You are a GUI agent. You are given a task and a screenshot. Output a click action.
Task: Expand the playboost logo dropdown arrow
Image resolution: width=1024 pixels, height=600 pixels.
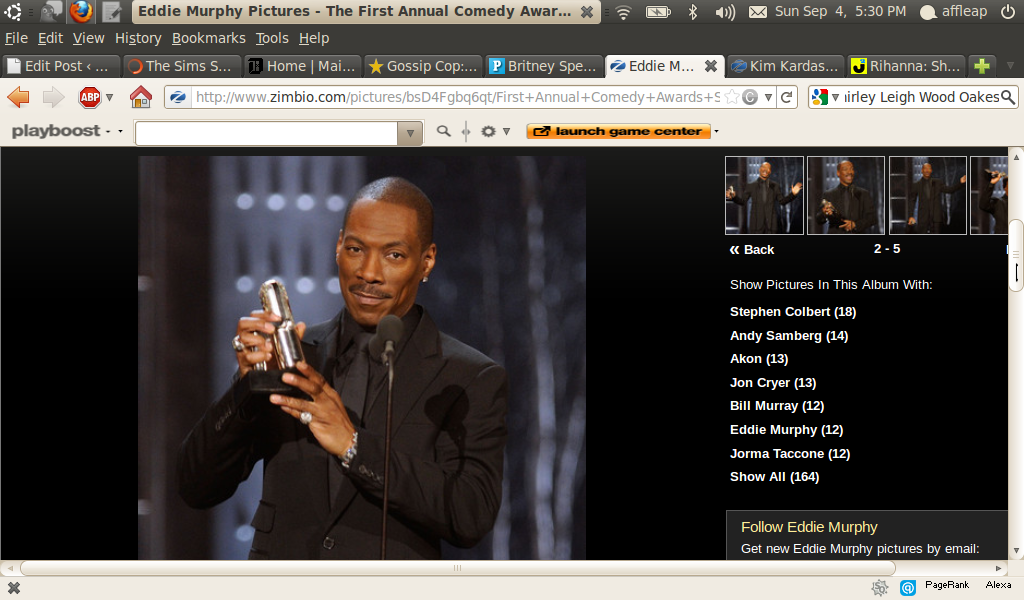coord(120,131)
